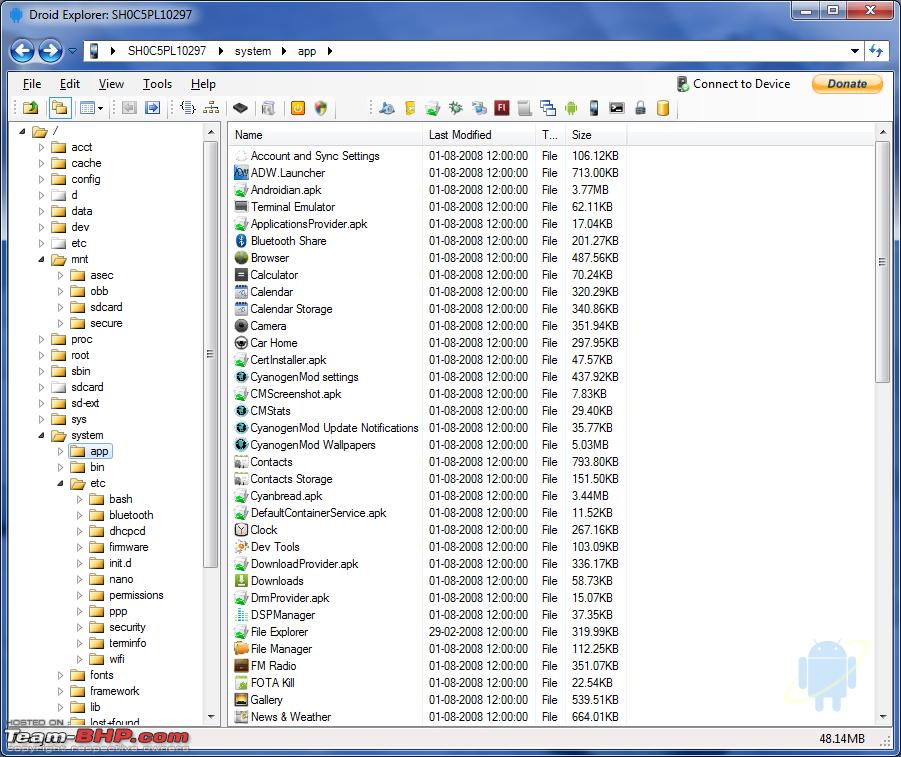
Task: Click the blue users toolbar icon
Action: 387,107
